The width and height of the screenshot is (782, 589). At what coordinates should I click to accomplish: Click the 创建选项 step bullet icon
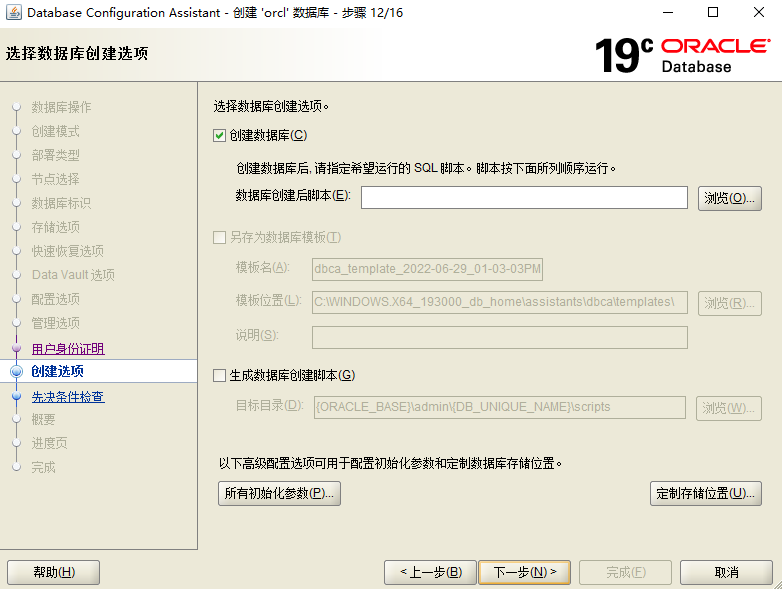click(16, 372)
